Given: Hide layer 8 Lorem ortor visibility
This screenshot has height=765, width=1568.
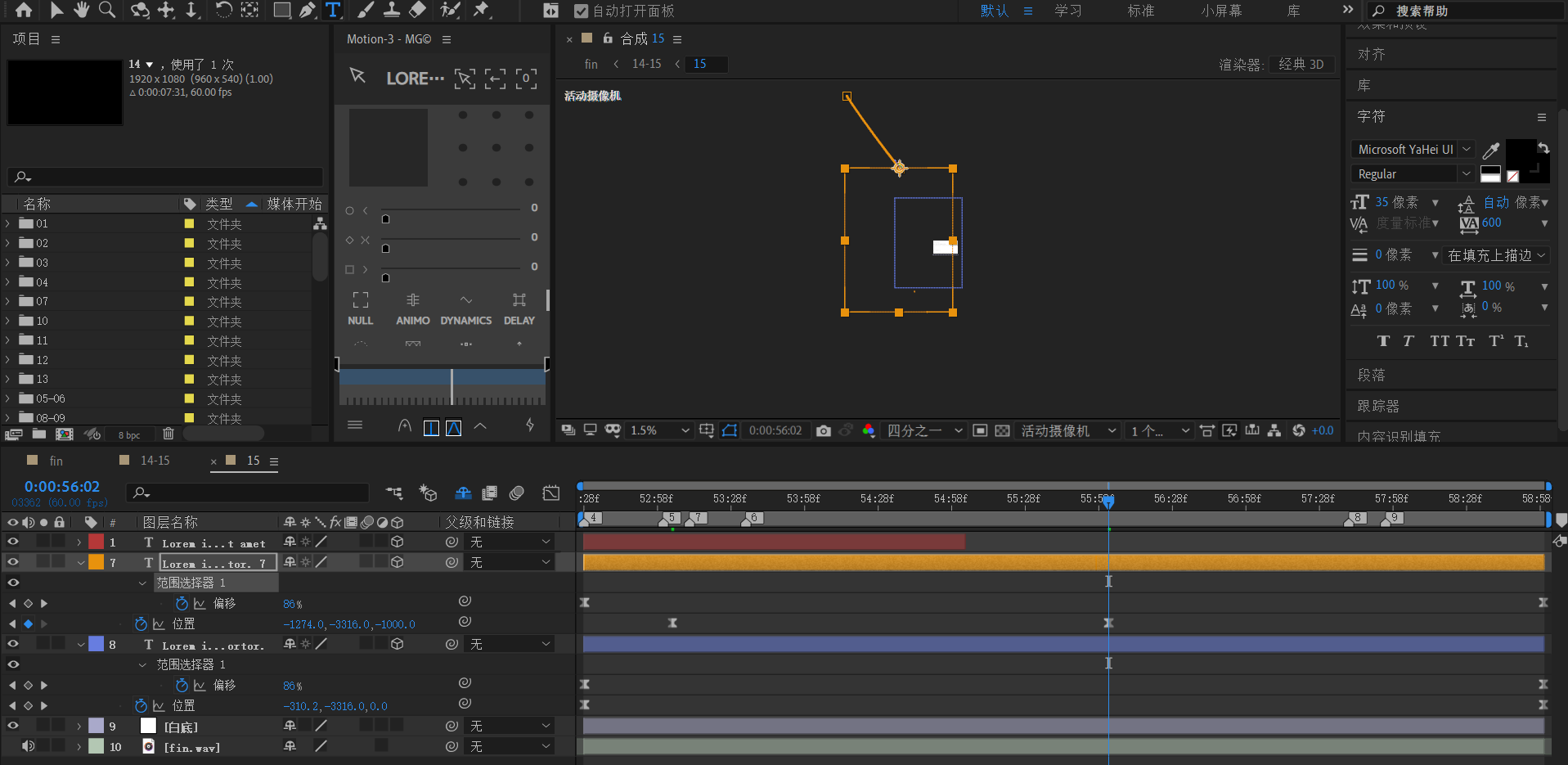Looking at the screenshot, I should (x=13, y=644).
